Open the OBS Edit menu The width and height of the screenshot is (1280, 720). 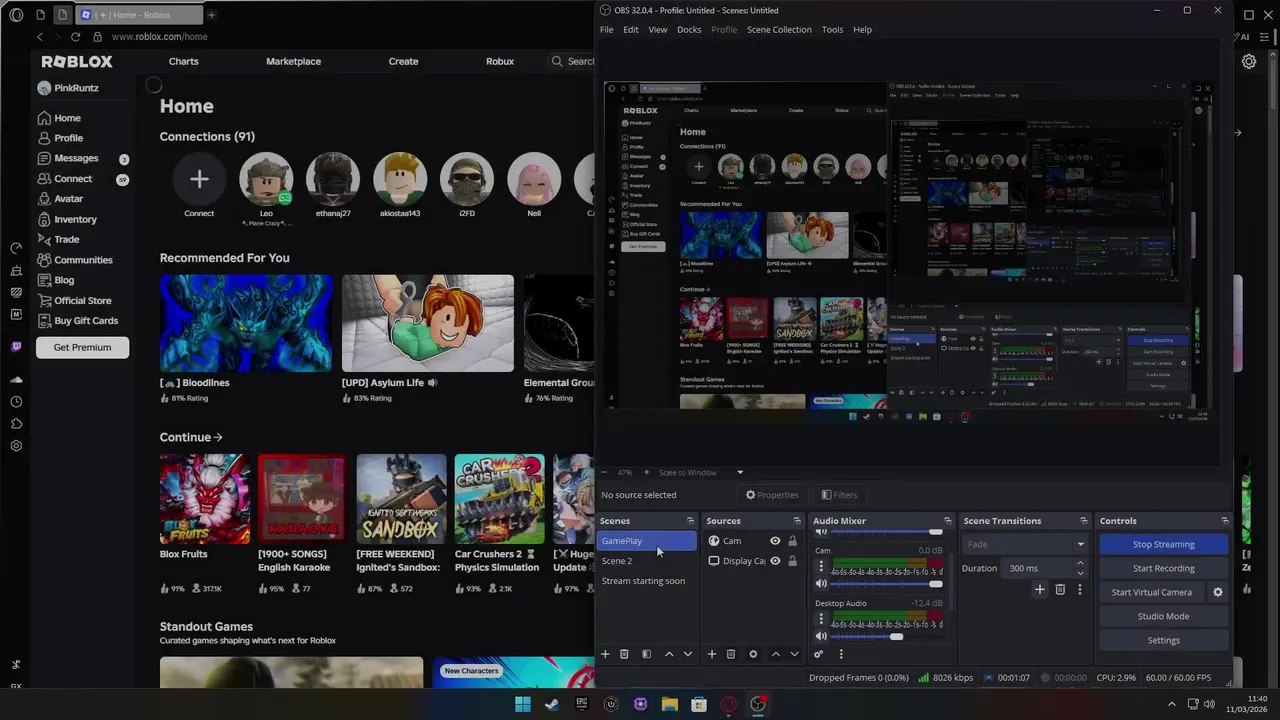pyautogui.click(x=631, y=30)
